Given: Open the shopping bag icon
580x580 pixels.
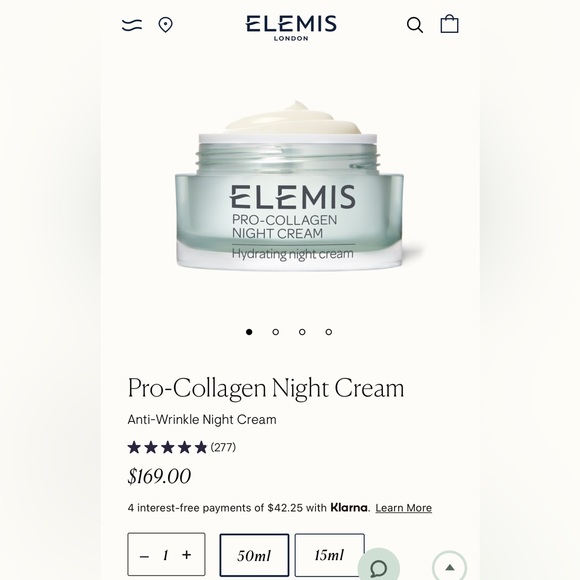Looking at the screenshot, I should pos(449,24).
